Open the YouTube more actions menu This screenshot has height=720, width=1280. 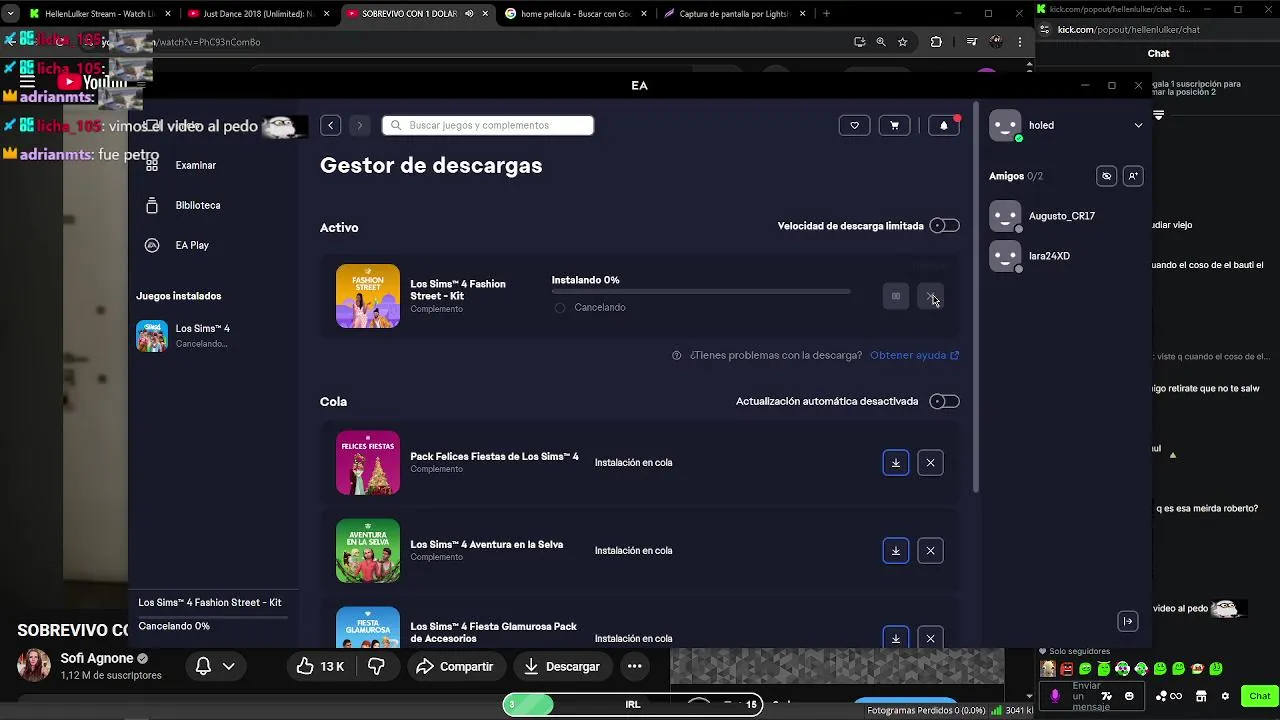634,666
